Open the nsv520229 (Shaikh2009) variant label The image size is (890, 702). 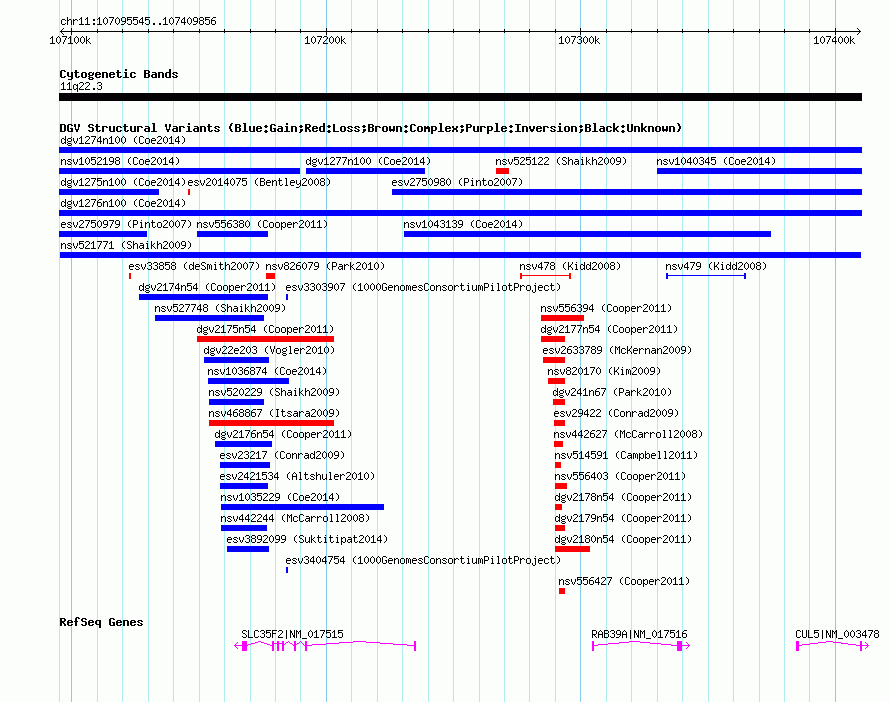(x=274, y=392)
